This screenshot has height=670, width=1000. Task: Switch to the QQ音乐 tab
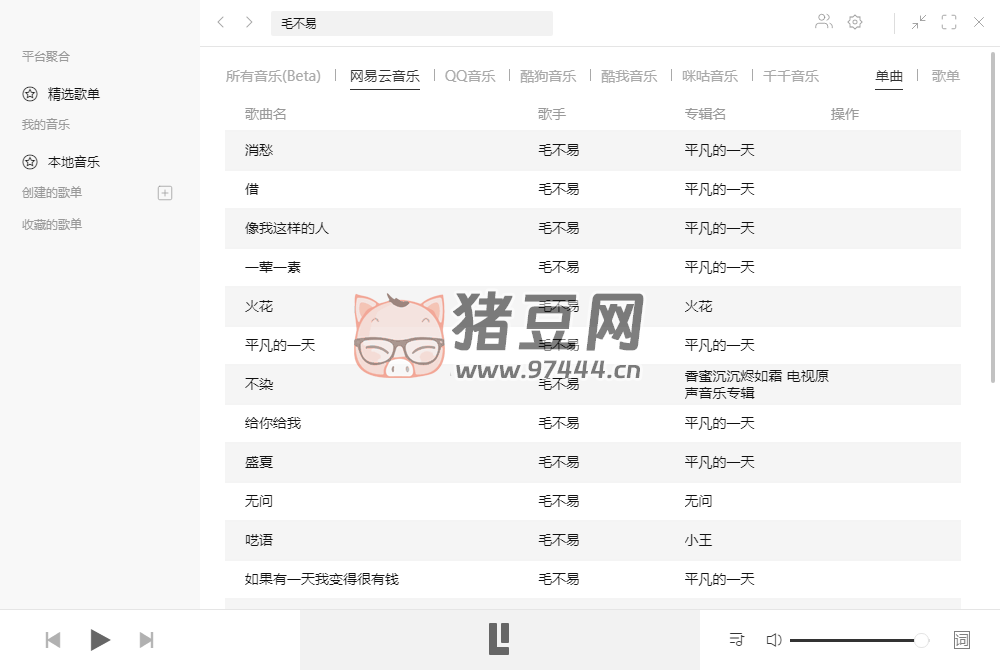tap(470, 76)
